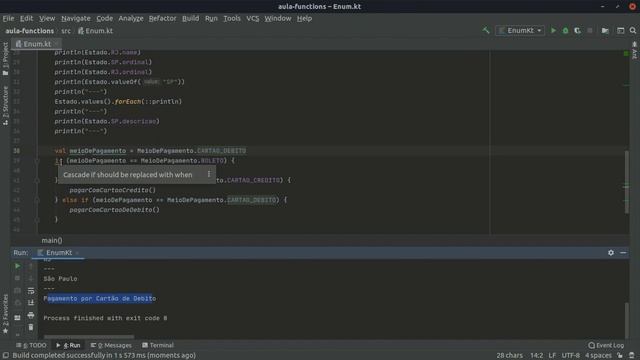Click the stop icon in the Run panel

coord(18,278)
